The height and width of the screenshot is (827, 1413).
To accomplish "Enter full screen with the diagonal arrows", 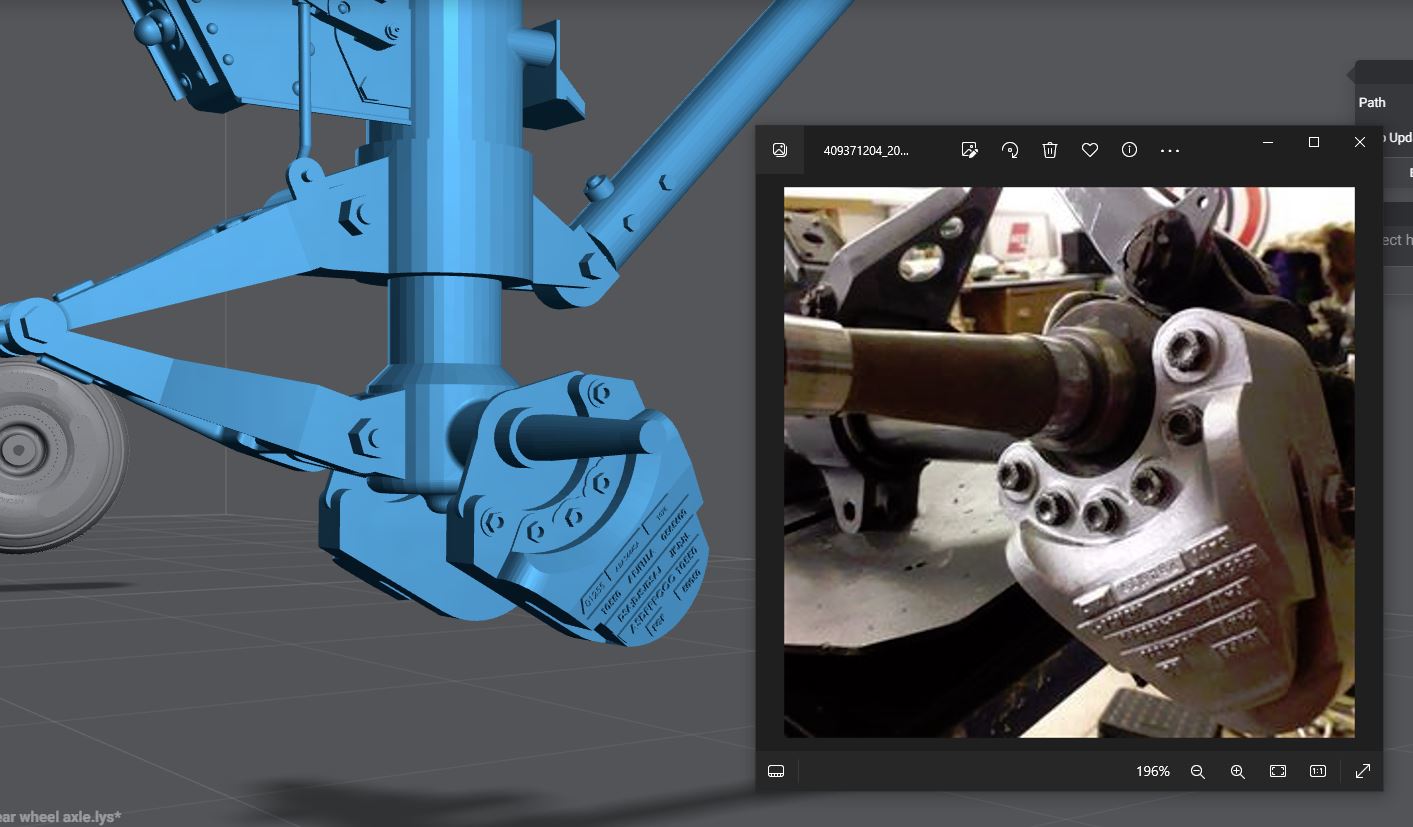I will 1362,771.
